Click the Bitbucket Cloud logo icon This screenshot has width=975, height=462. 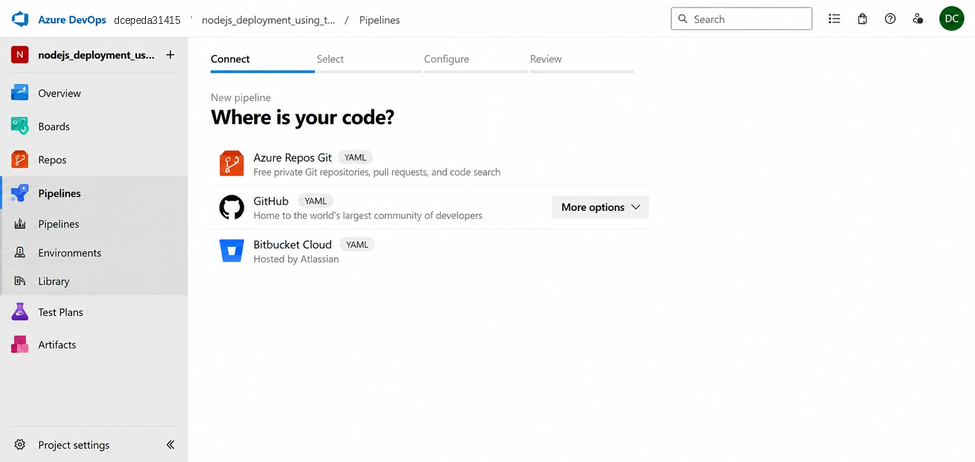[x=231, y=251]
